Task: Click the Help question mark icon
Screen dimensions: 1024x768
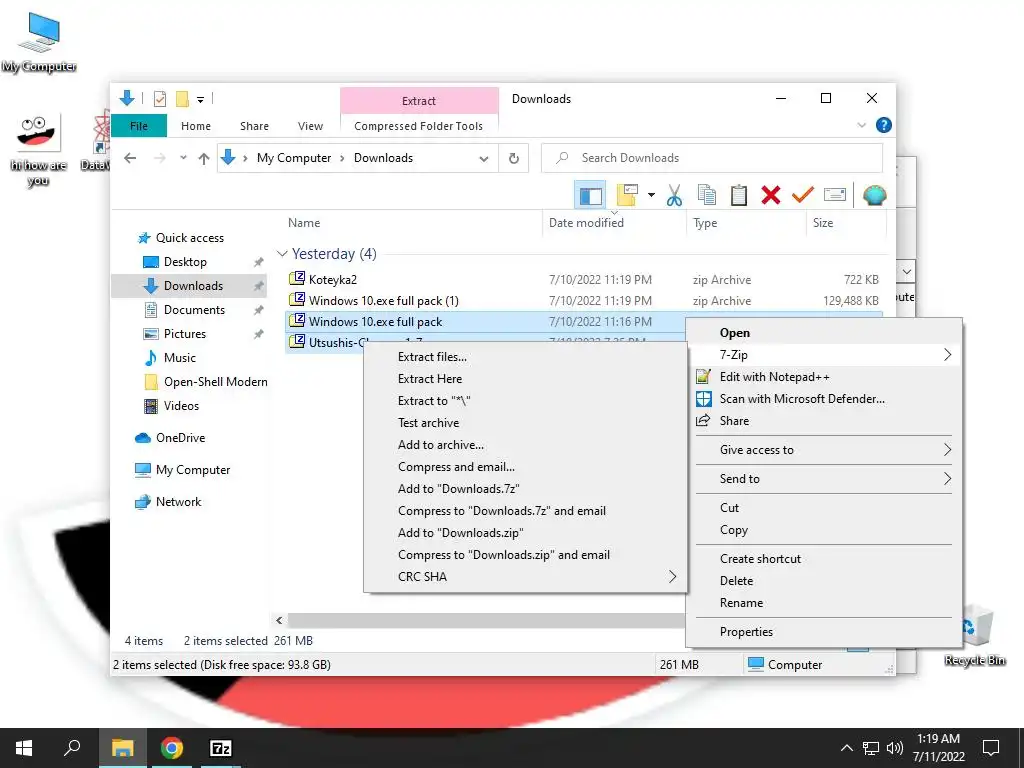Action: (884, 125)
